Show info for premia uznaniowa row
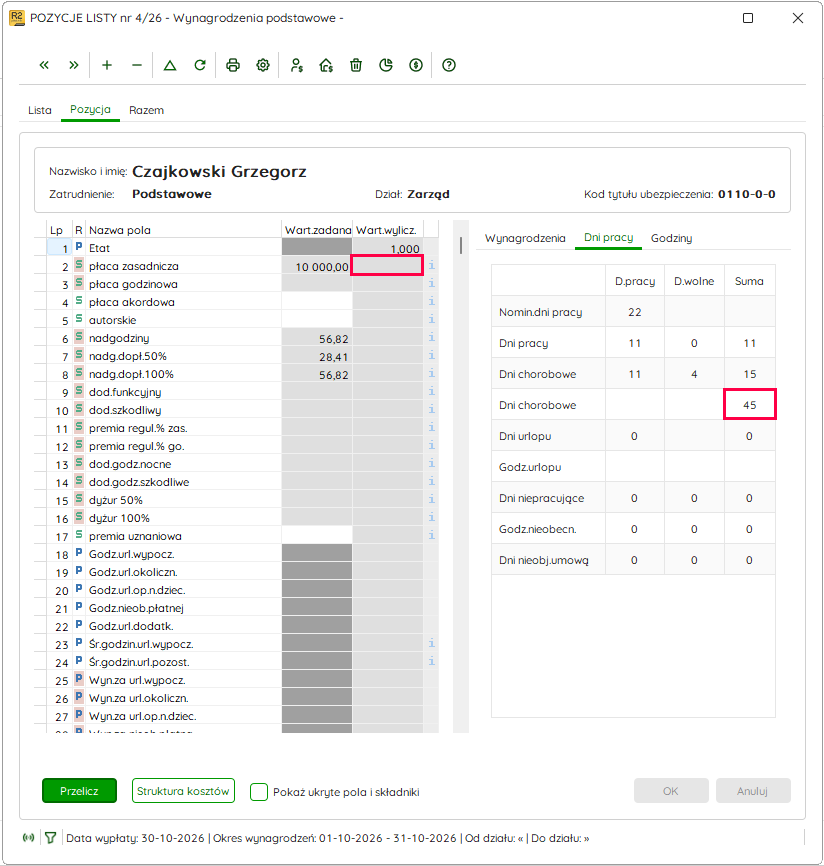Image resolution: width=824 pixels, height=866 pixels. [431, 535]
